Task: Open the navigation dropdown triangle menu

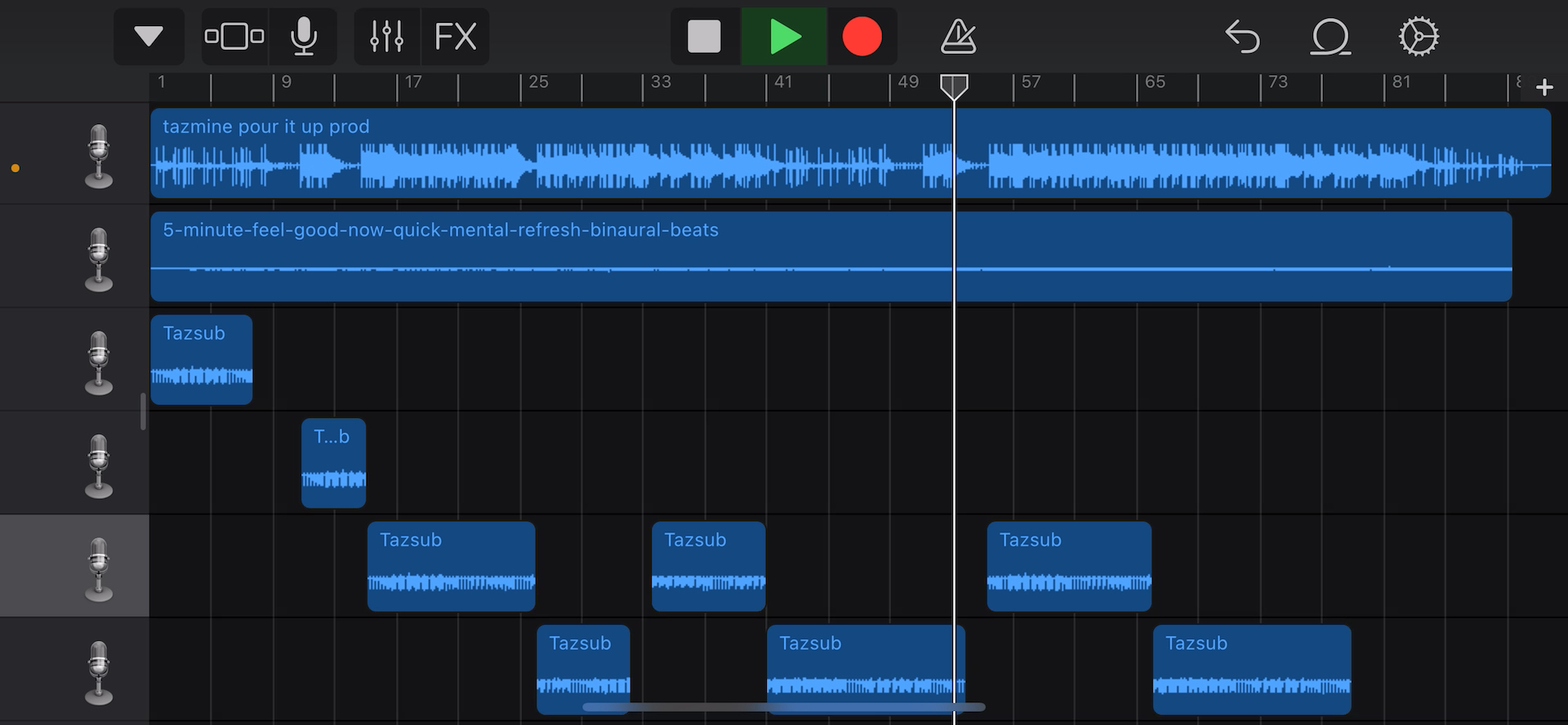Action: pos(149,37)
